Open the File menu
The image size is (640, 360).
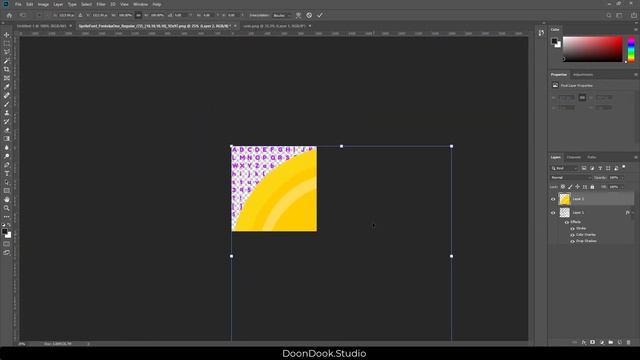click(x=18, y=4)
